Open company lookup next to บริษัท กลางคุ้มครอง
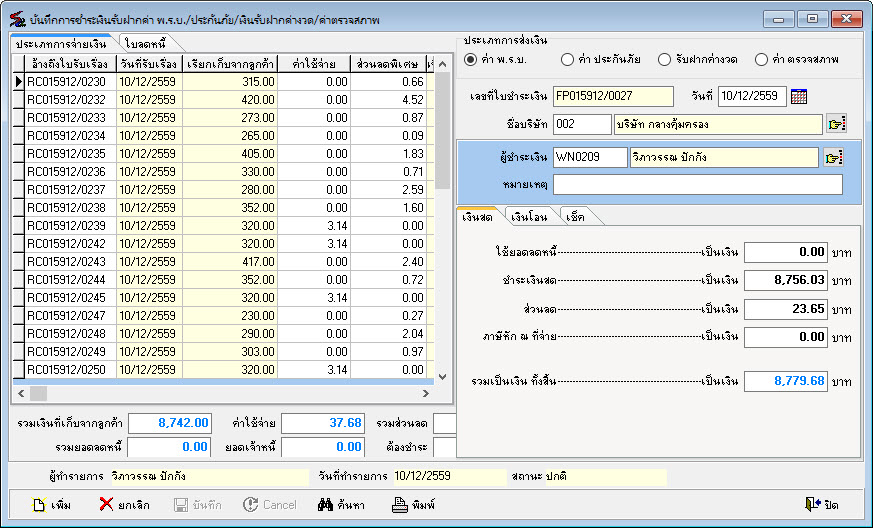 [836, 124]
